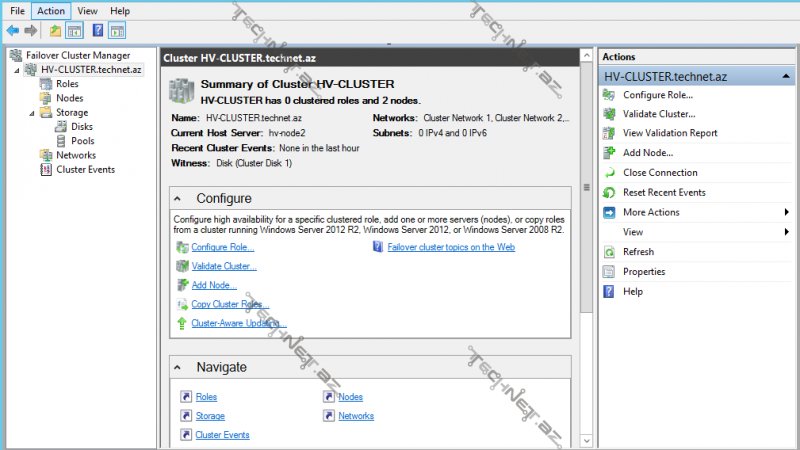Click the Cluster-Aware Updating green arrow icon
The image size is (800, 450).
182,323
